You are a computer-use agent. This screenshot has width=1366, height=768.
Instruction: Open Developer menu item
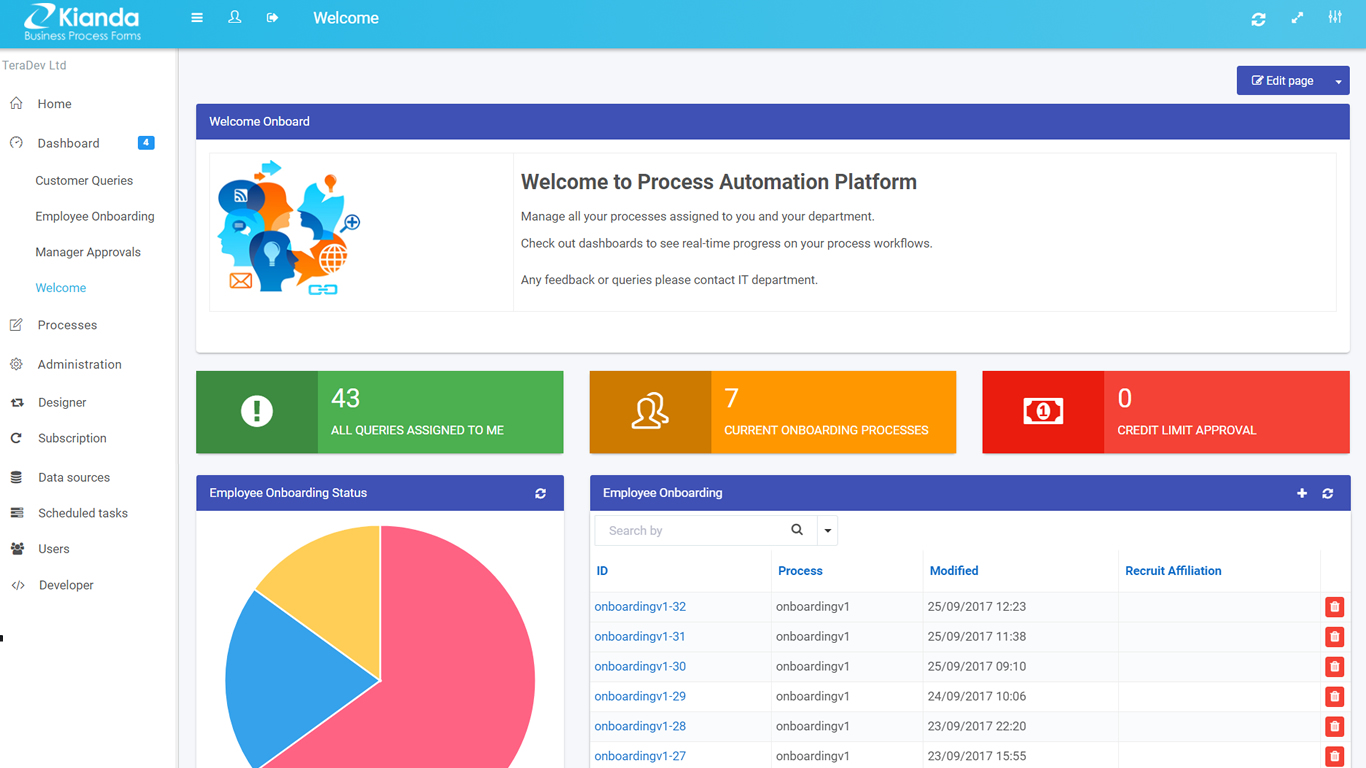(66, 585)
